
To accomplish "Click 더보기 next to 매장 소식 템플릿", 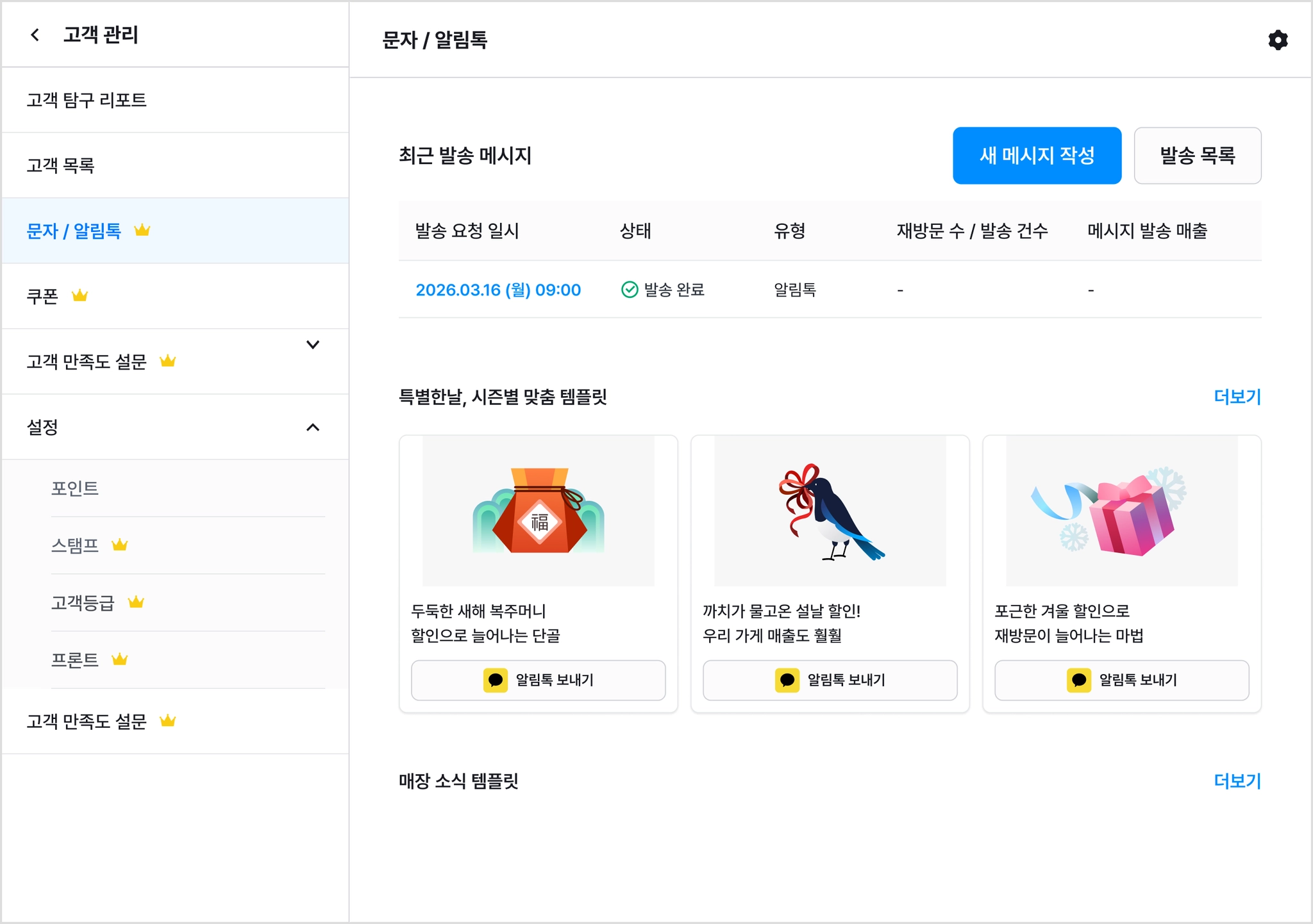I will click(1237, 780).
